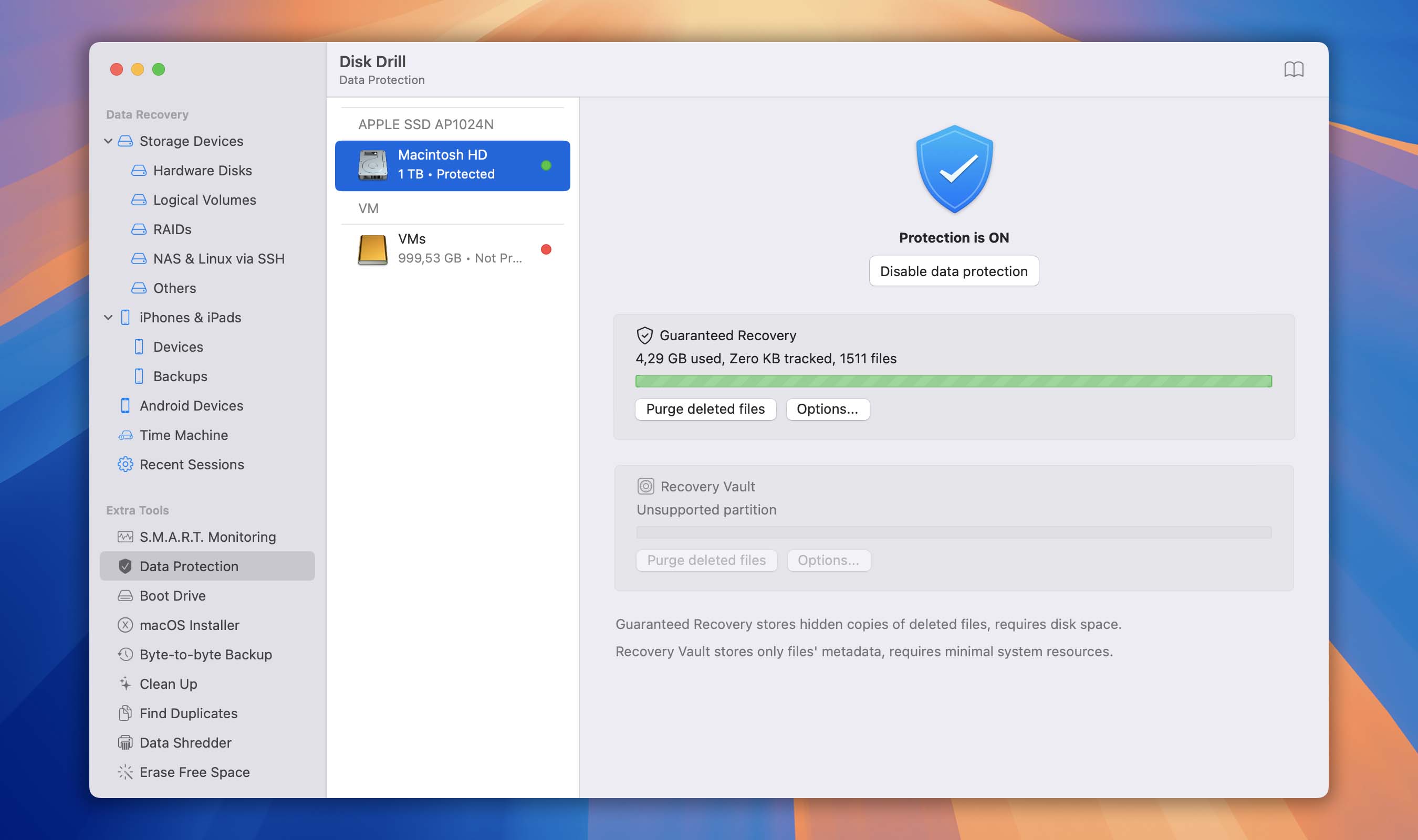Open the Boot Drive tool
This screenshot has width=1418, height=840.
(172, 596)
